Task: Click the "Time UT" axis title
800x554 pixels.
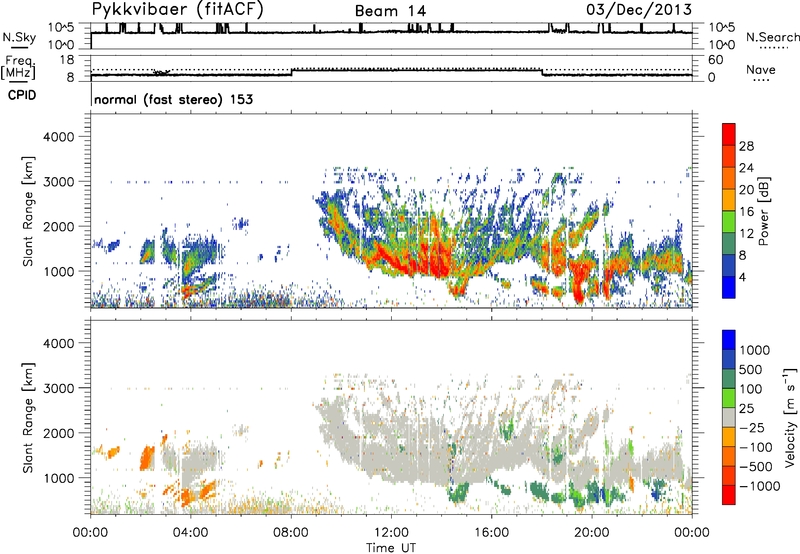Action: tap(391, 548)
